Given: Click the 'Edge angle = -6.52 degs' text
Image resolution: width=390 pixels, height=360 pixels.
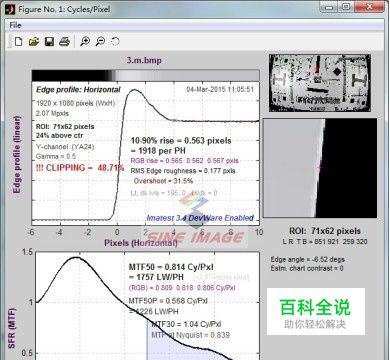Looking at the screenshot, I should [x=308, y=259].
